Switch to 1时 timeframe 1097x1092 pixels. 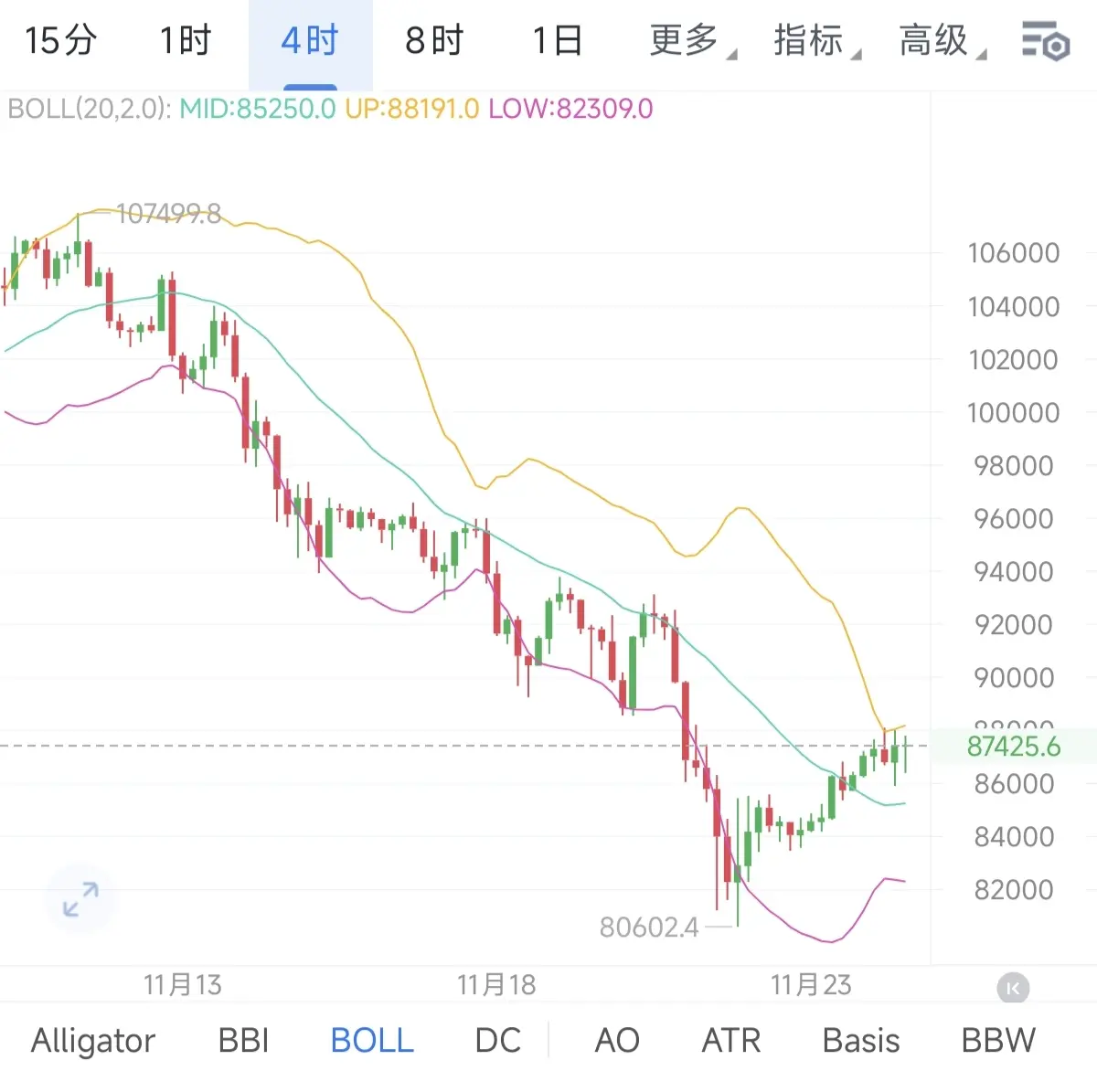(x=186, y=41)
